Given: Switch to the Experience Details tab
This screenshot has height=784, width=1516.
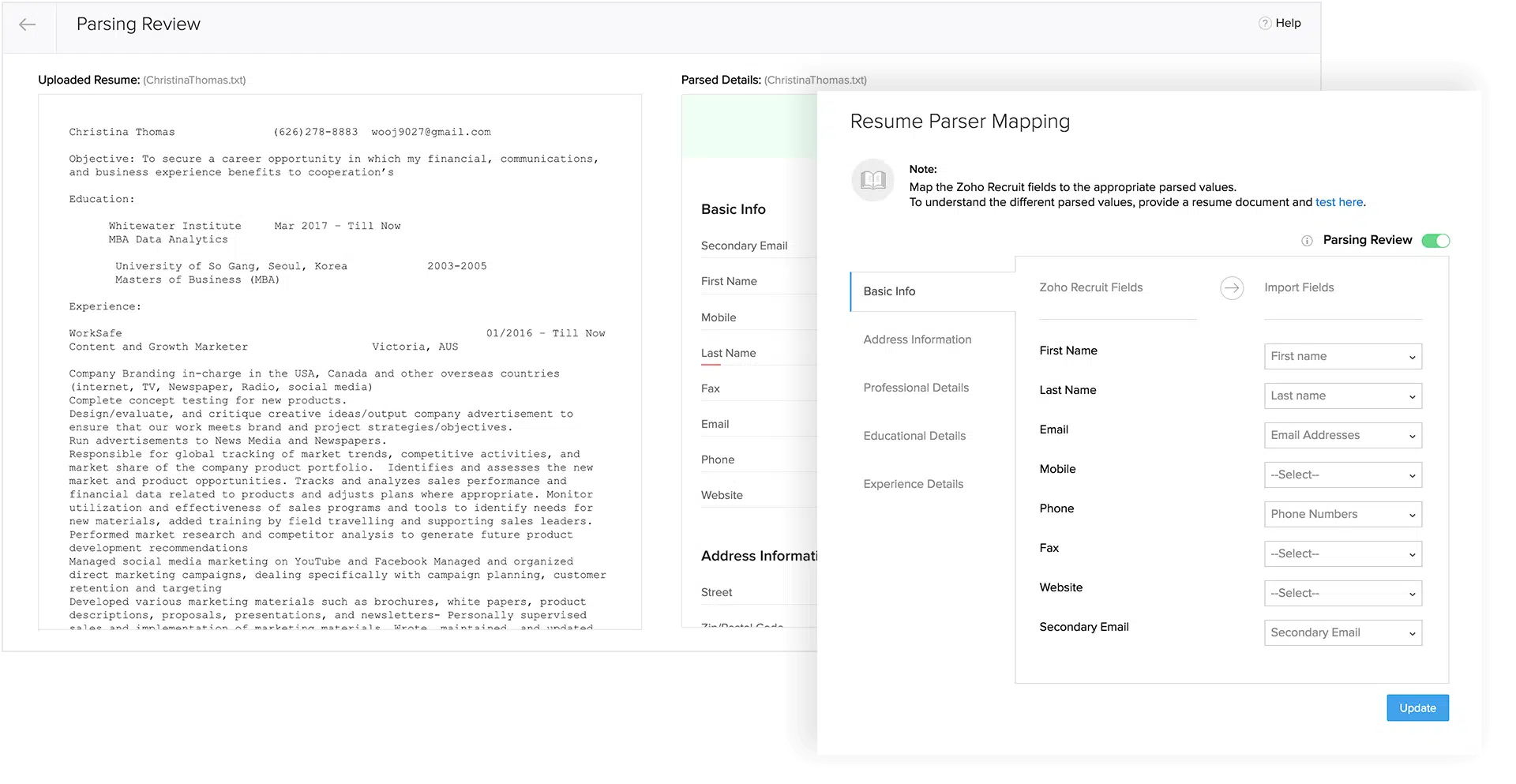Looking at the screenshot, I should [913, 483].
